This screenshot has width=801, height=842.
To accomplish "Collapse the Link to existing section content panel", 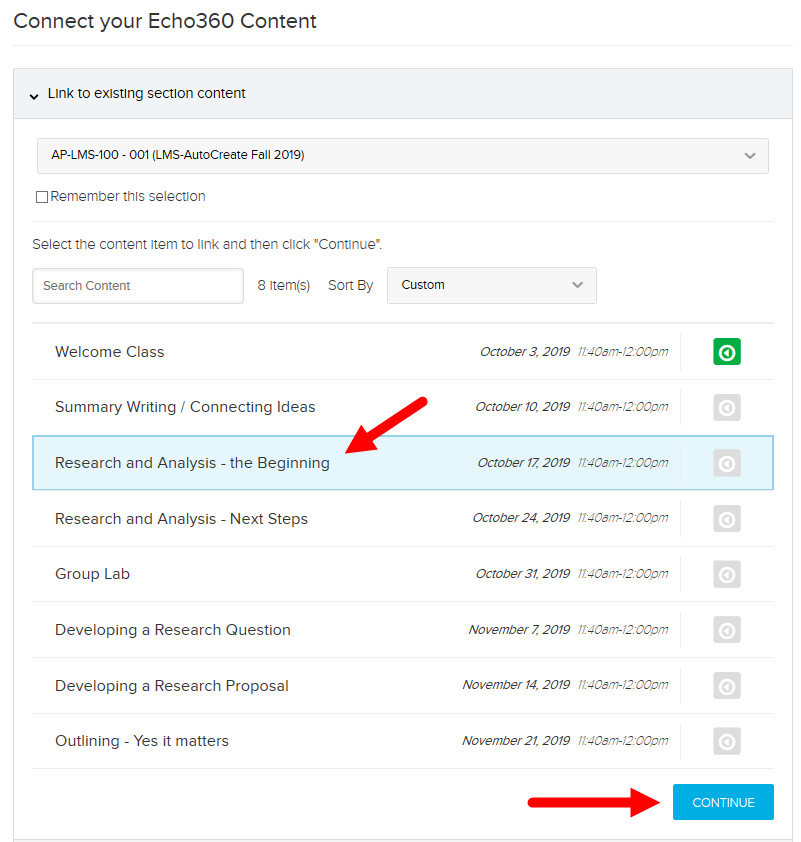I will click(403, 93).
